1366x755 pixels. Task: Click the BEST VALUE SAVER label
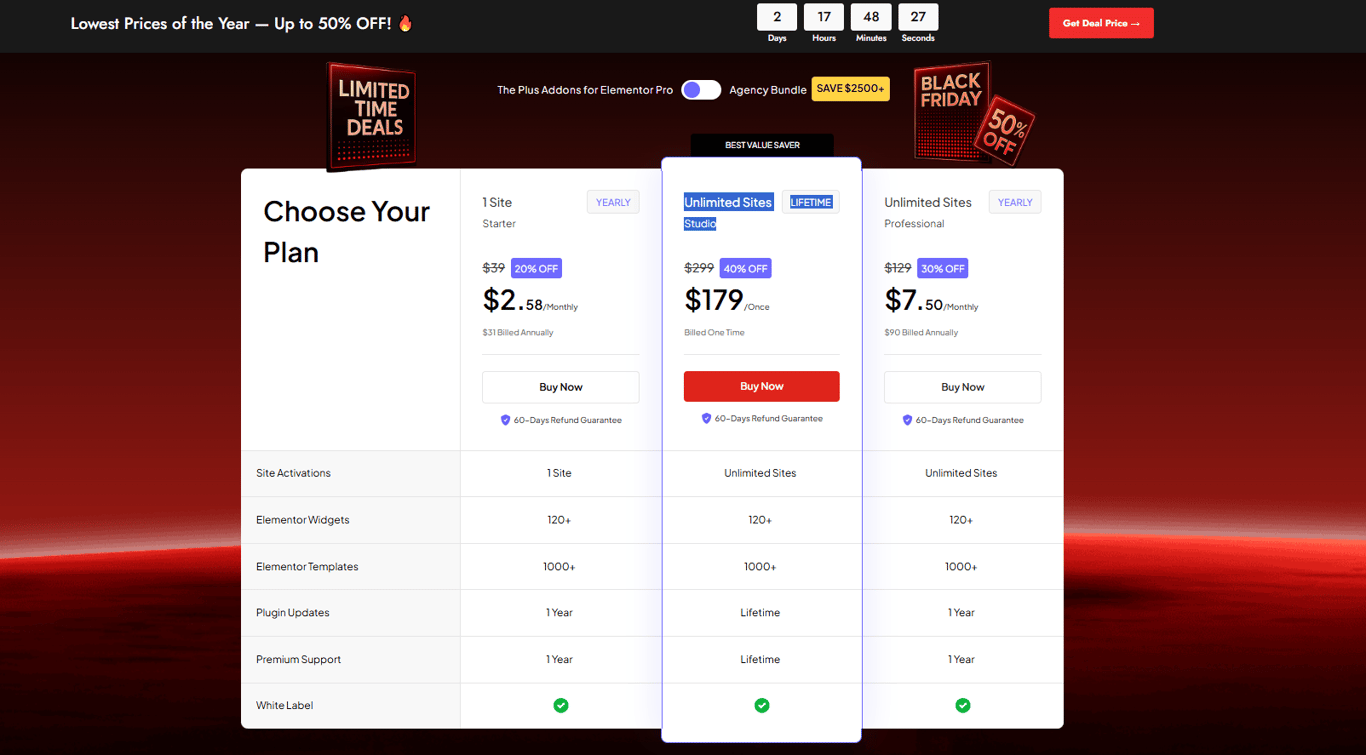pos(762,145)
